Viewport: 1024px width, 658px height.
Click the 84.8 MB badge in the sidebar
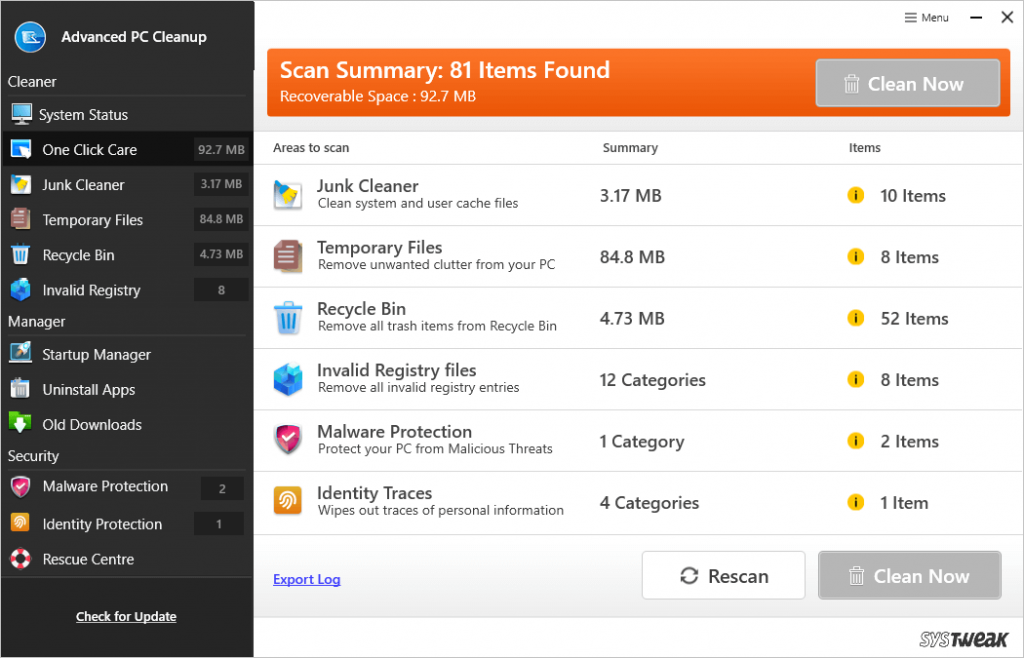point(221,219)
